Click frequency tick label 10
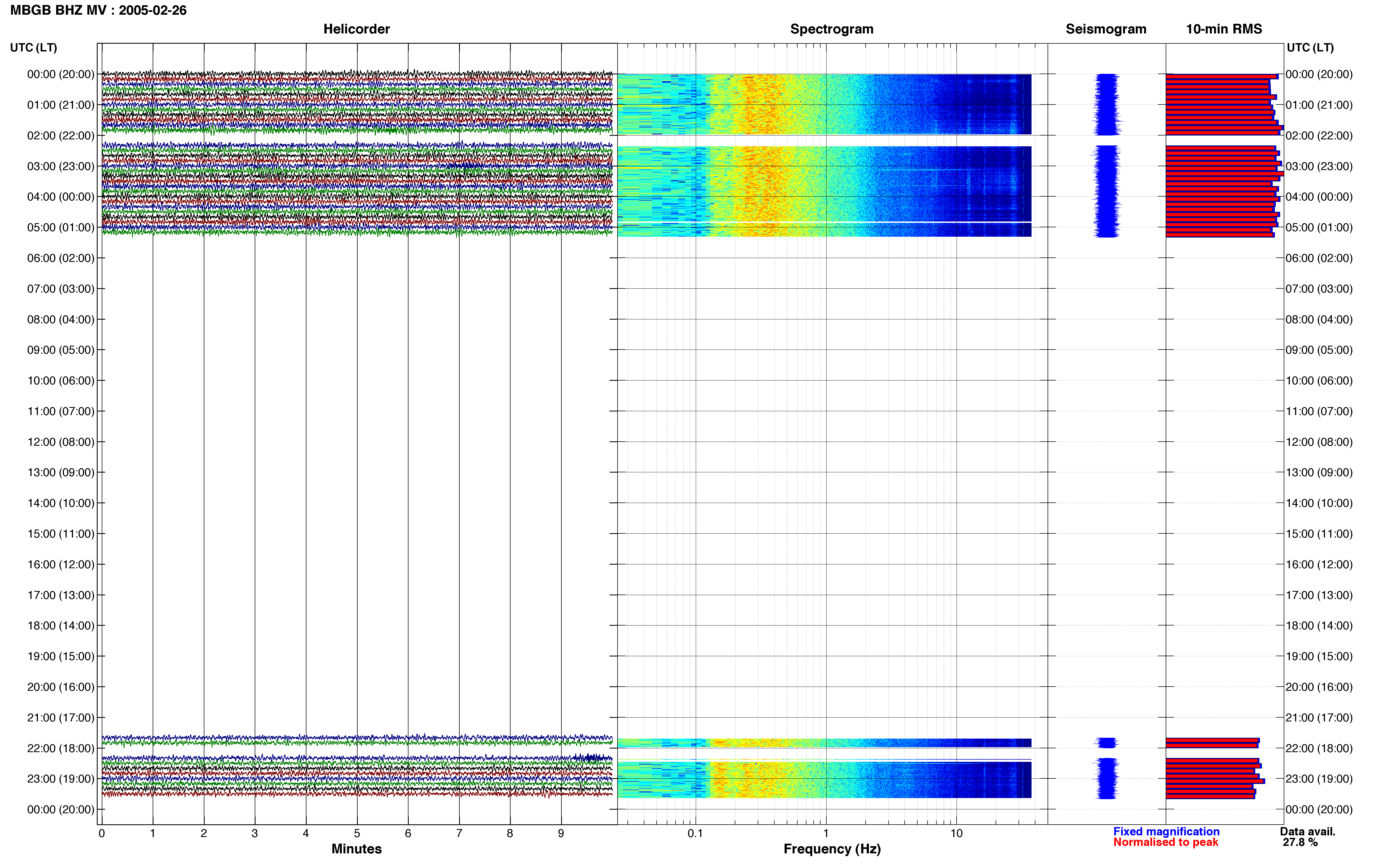Image resolution: width=1388 pixels, height=868 pixels. point(956,833)
